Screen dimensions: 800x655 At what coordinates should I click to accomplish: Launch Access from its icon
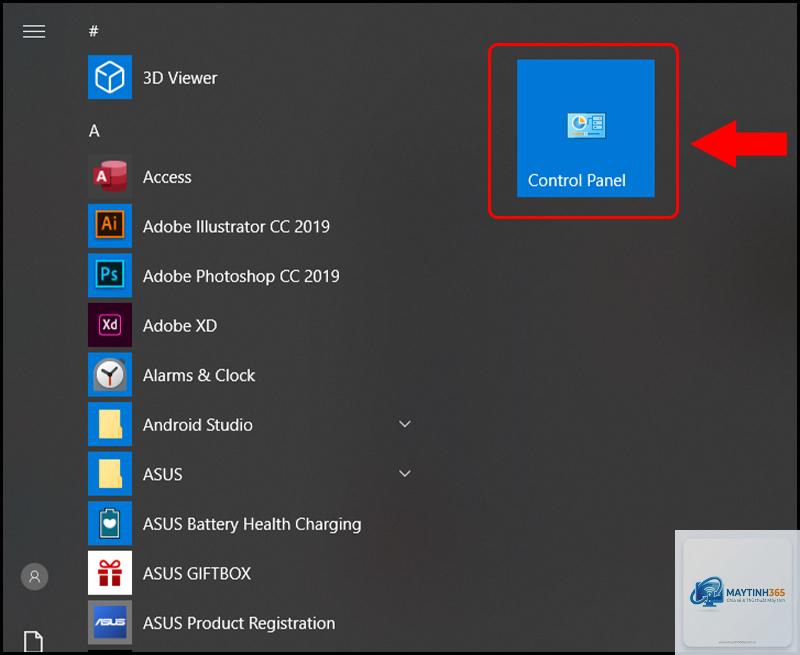click(110, 177)
